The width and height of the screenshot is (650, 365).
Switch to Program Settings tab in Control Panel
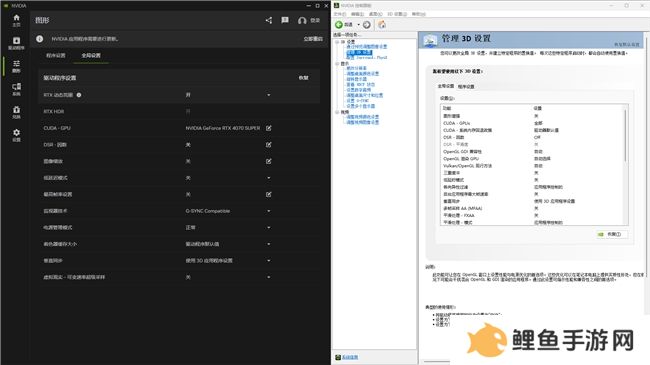point(466,87)
